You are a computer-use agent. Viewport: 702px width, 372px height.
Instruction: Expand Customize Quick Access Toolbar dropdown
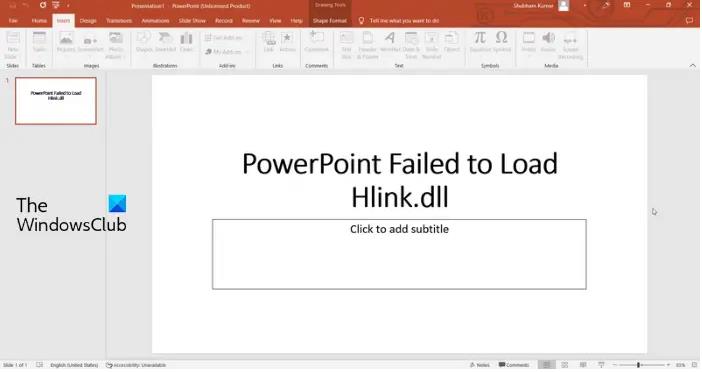pyautogui.click(x=68, y=6)
